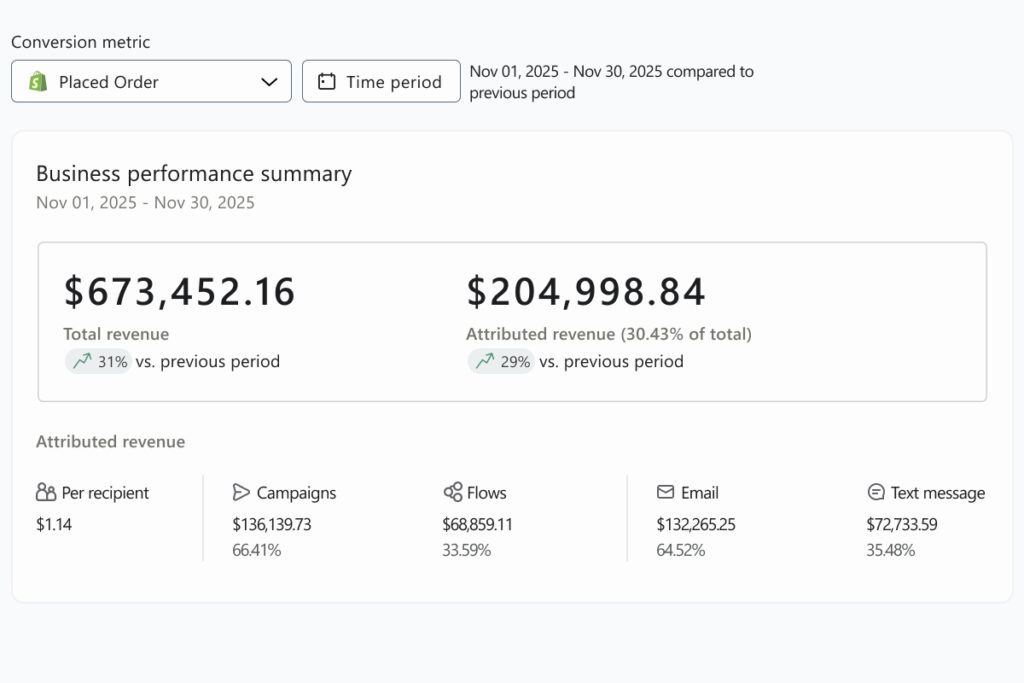Click the Nov 01 – Nov 30 comparison text
Screen dimensions: 1024x683
611,82
